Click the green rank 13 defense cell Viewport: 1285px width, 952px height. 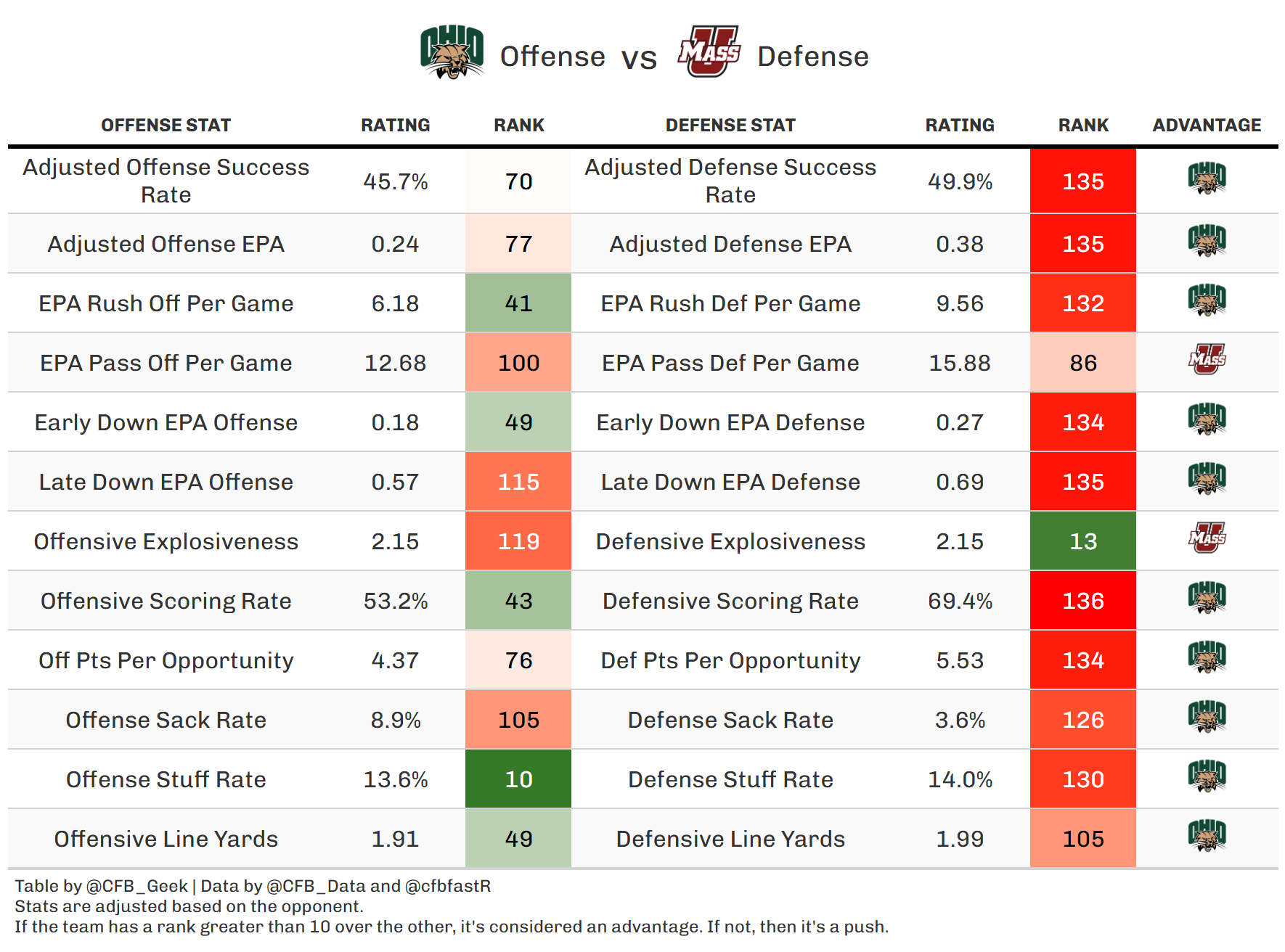tap(1082, 541)
